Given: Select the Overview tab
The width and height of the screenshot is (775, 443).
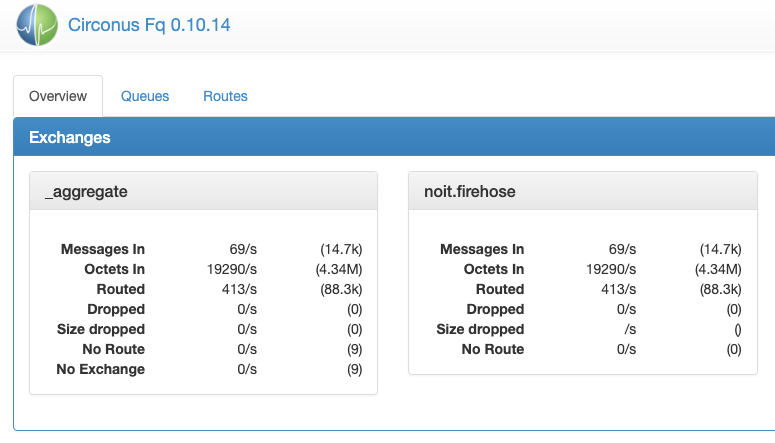Looking at the screenshot, I should coord(58,96).
